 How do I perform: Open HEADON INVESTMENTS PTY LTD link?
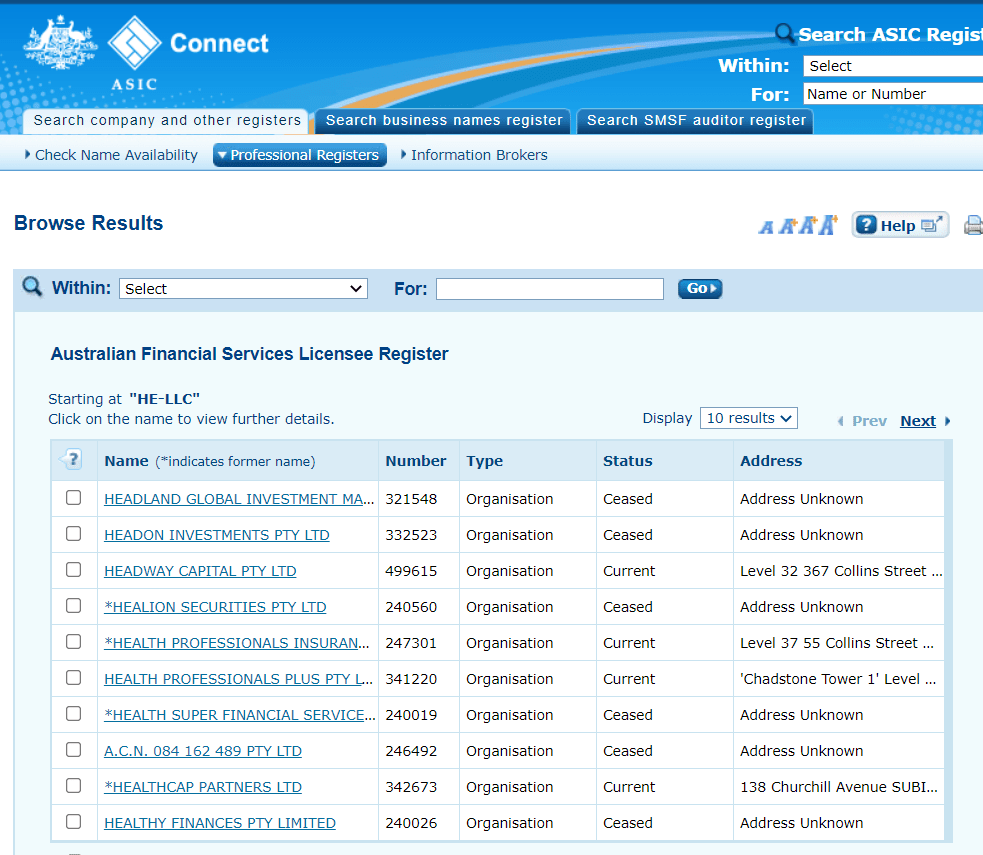point(217,535)
